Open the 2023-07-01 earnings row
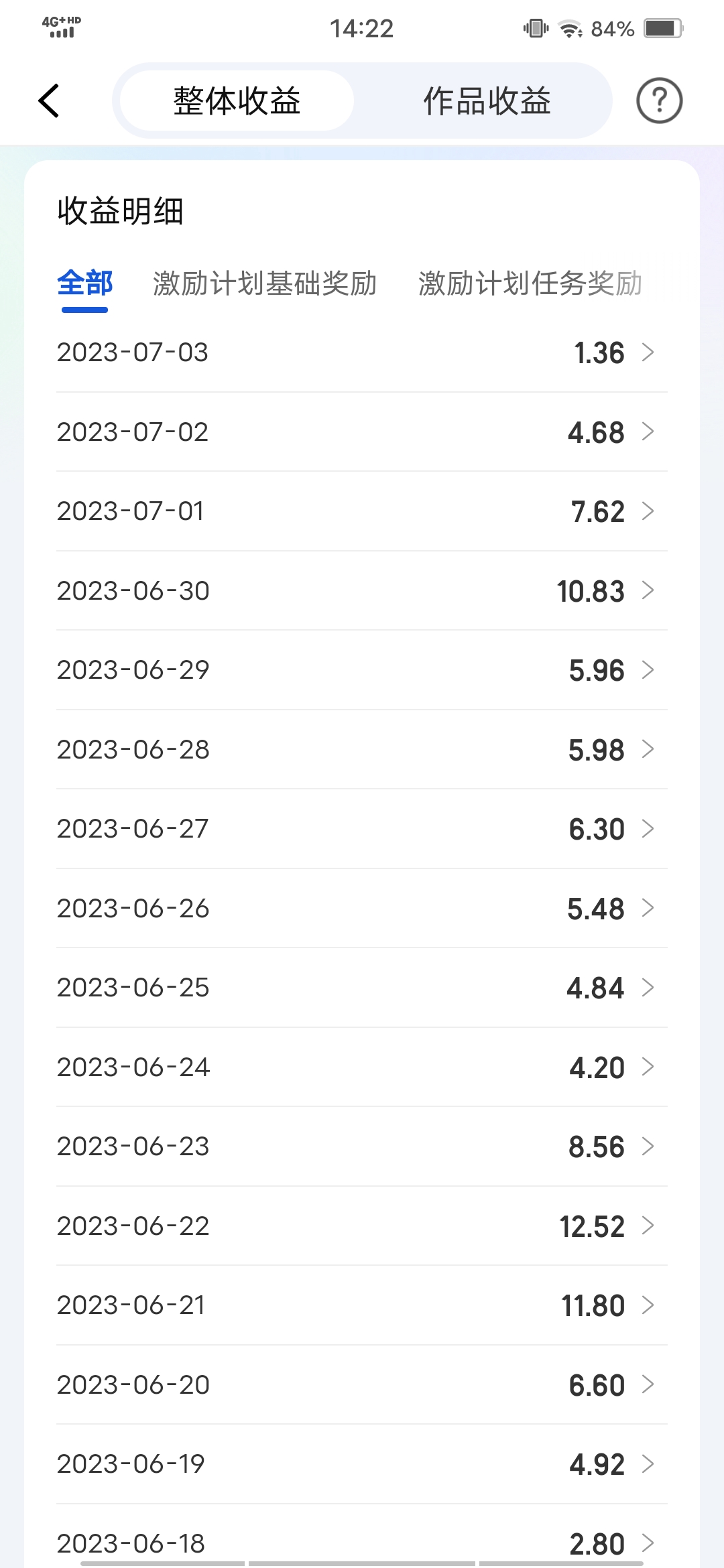724x1568 pixels. click(362, 511)
